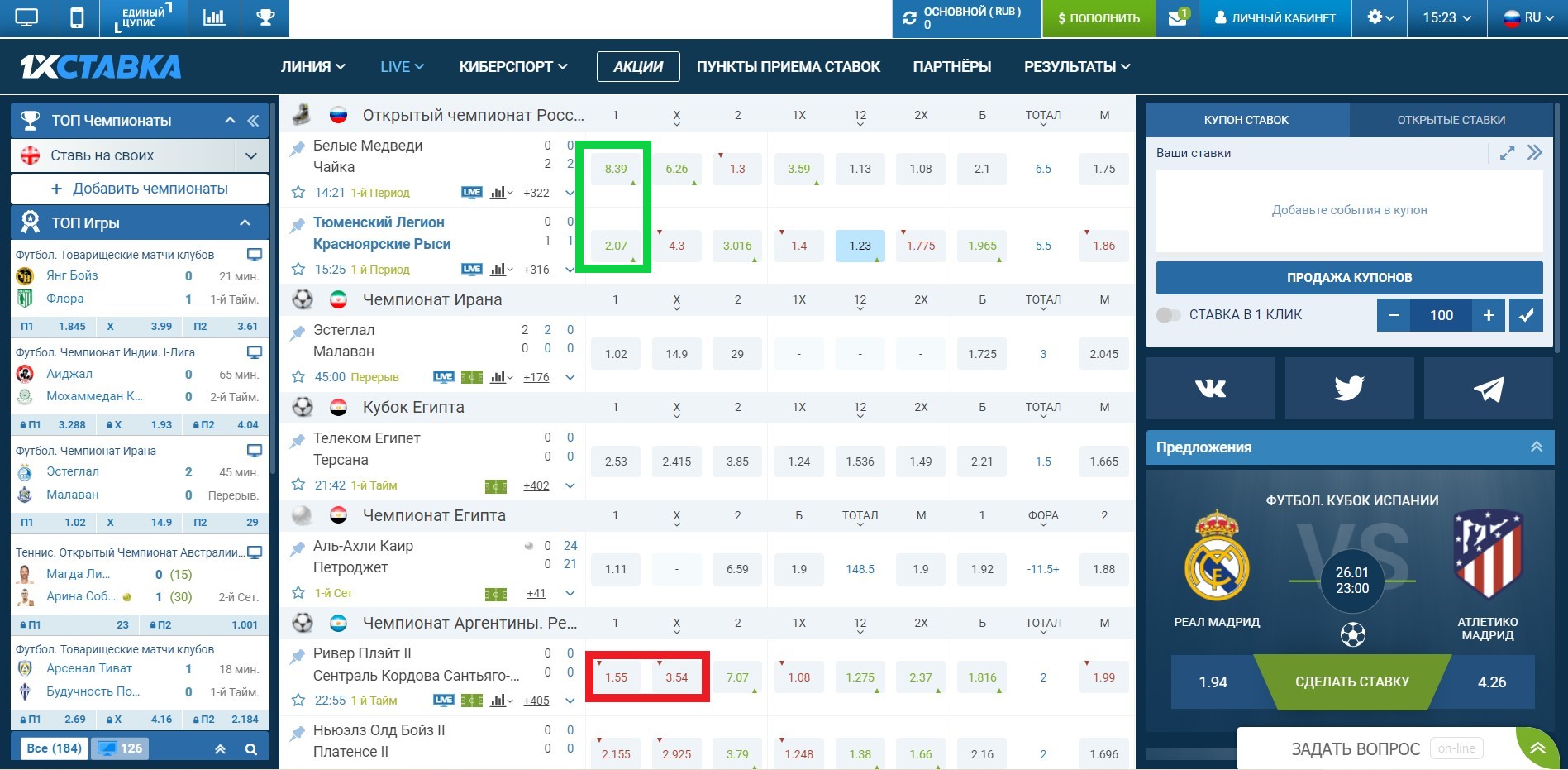Open mobile version phone icon
The height and width of the screenshot is (770, 1568).
tap(77, 18)
